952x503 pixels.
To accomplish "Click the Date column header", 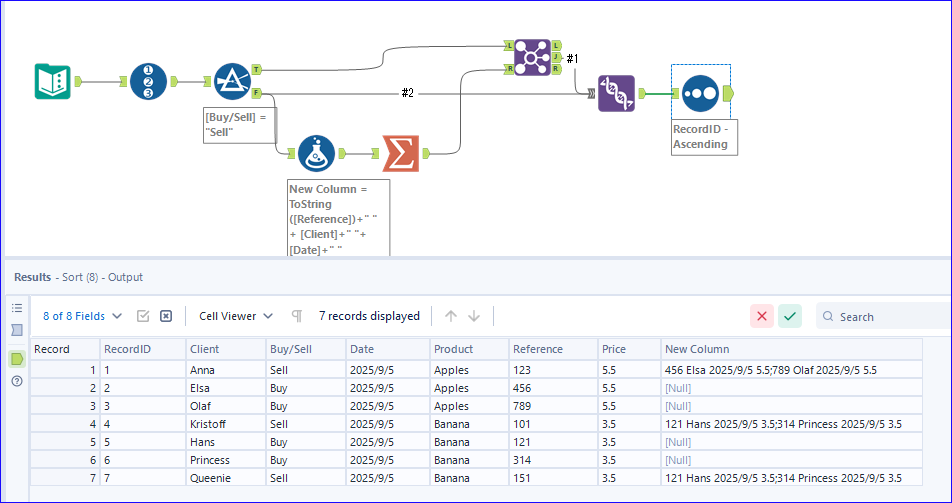I will pyautogui.click(x=388, y=349).
